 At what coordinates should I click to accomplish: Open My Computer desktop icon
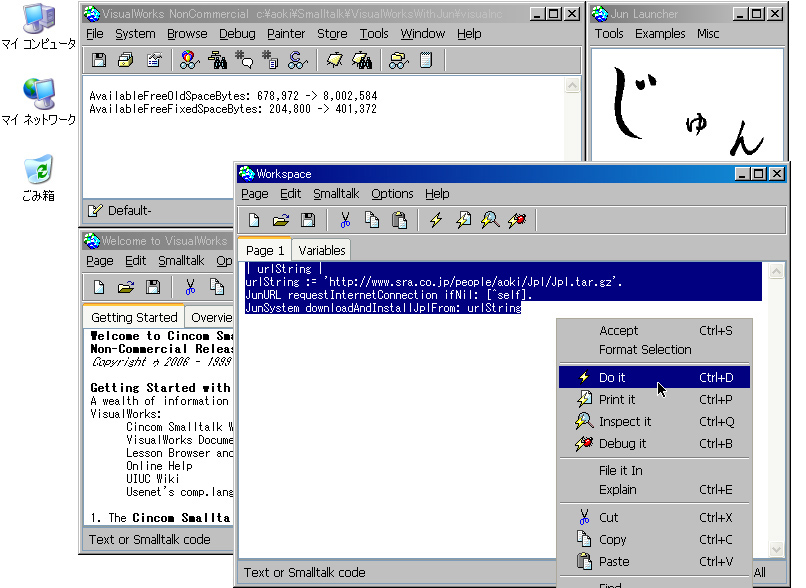pyautogui.click(x=39, y=27)
